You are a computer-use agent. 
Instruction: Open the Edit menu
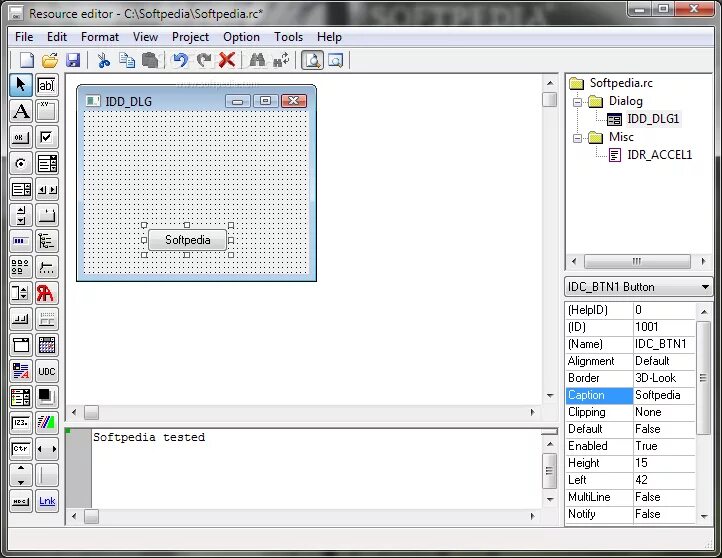(57, 37)
